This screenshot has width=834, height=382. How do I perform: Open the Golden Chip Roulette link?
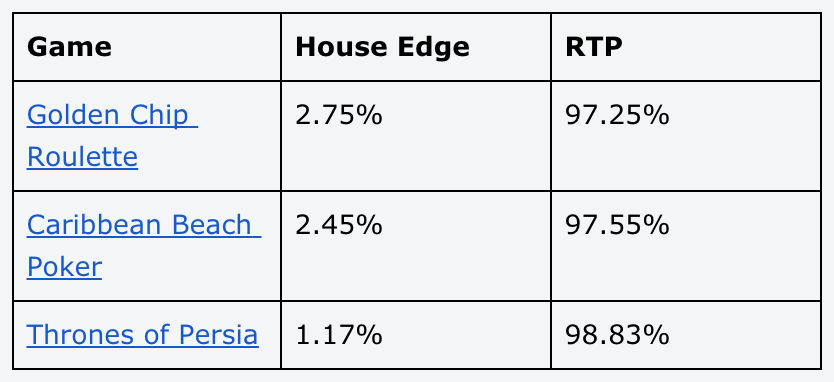coord(112,136)
